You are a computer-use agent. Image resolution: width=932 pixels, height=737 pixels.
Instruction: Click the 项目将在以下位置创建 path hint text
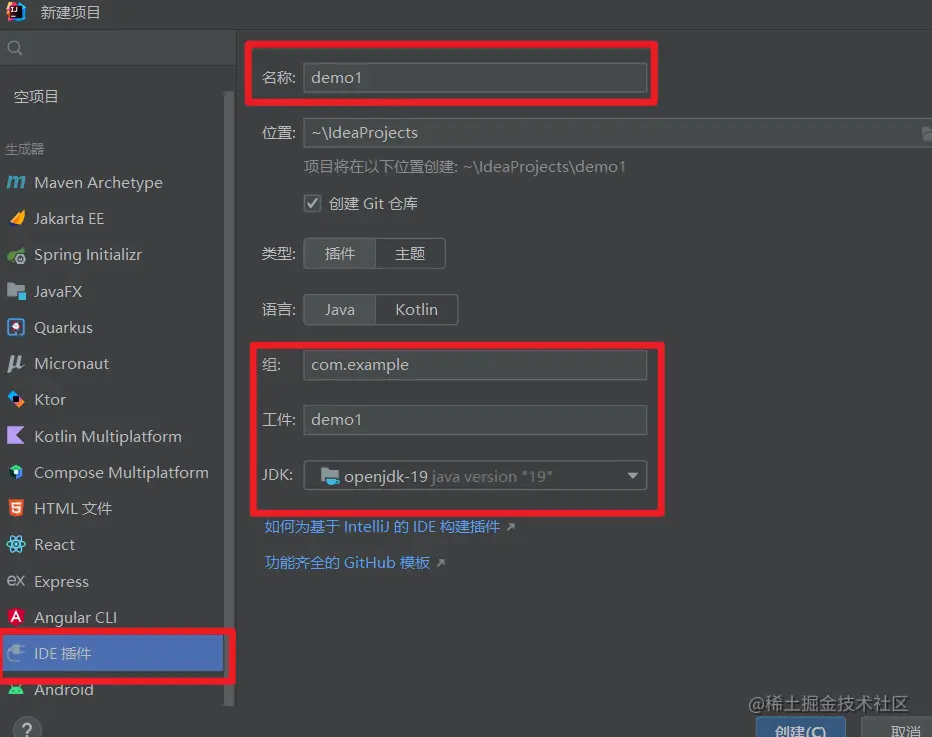(464, 166)
